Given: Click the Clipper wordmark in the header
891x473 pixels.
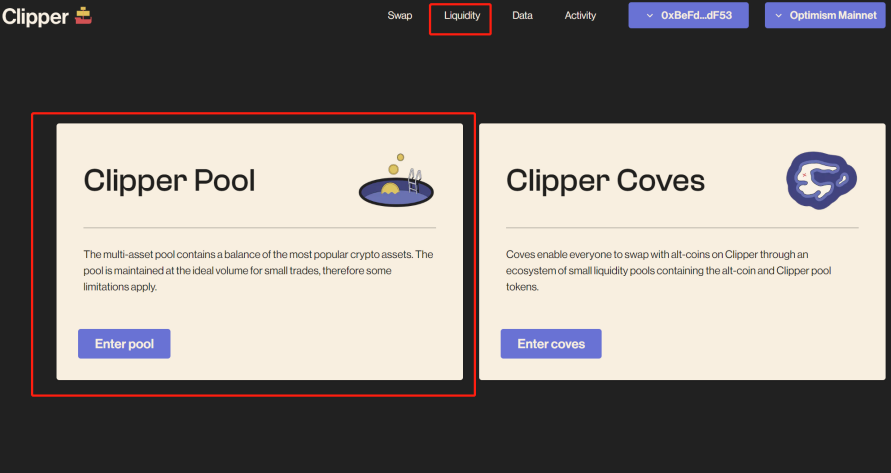Looking at the screenshot, I should [x=35, y=16].
